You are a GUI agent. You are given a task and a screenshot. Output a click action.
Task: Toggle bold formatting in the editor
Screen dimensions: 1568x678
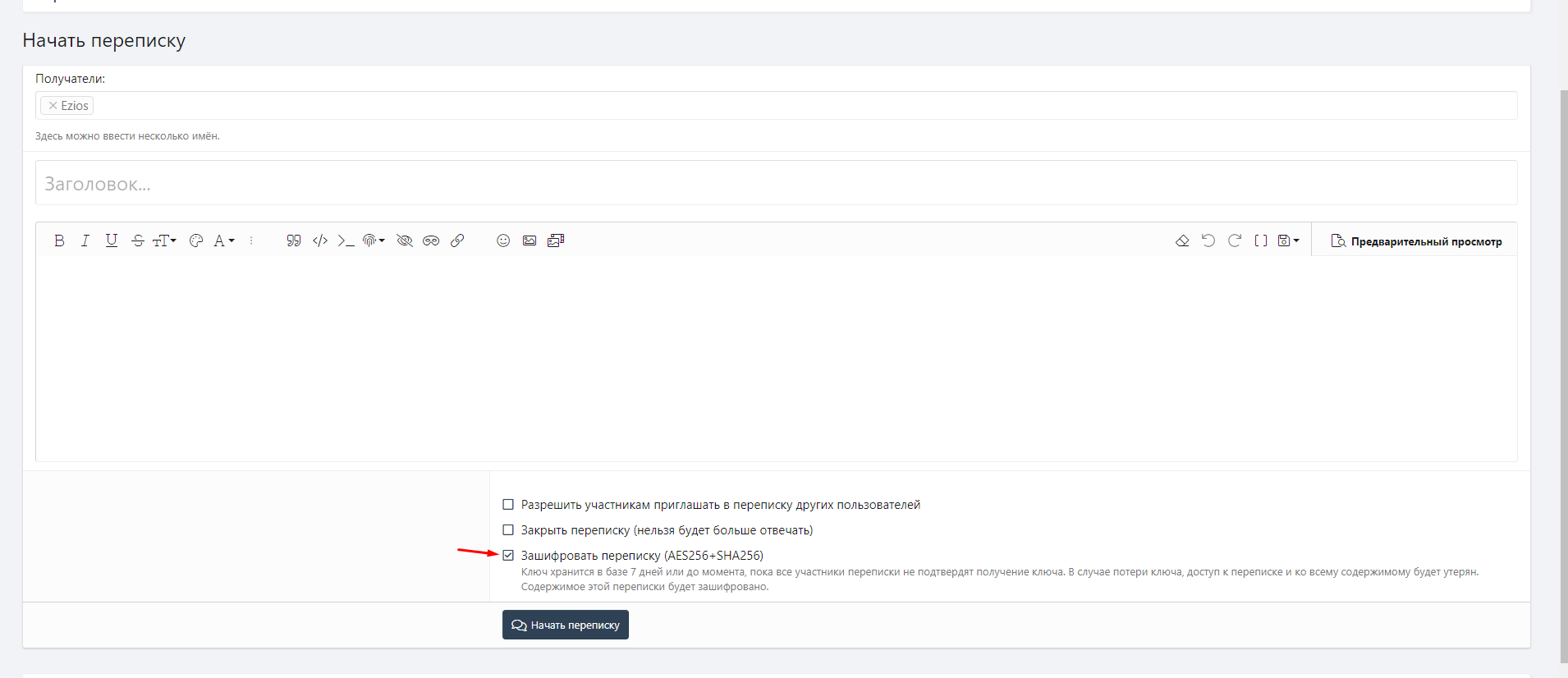[59, 241]
